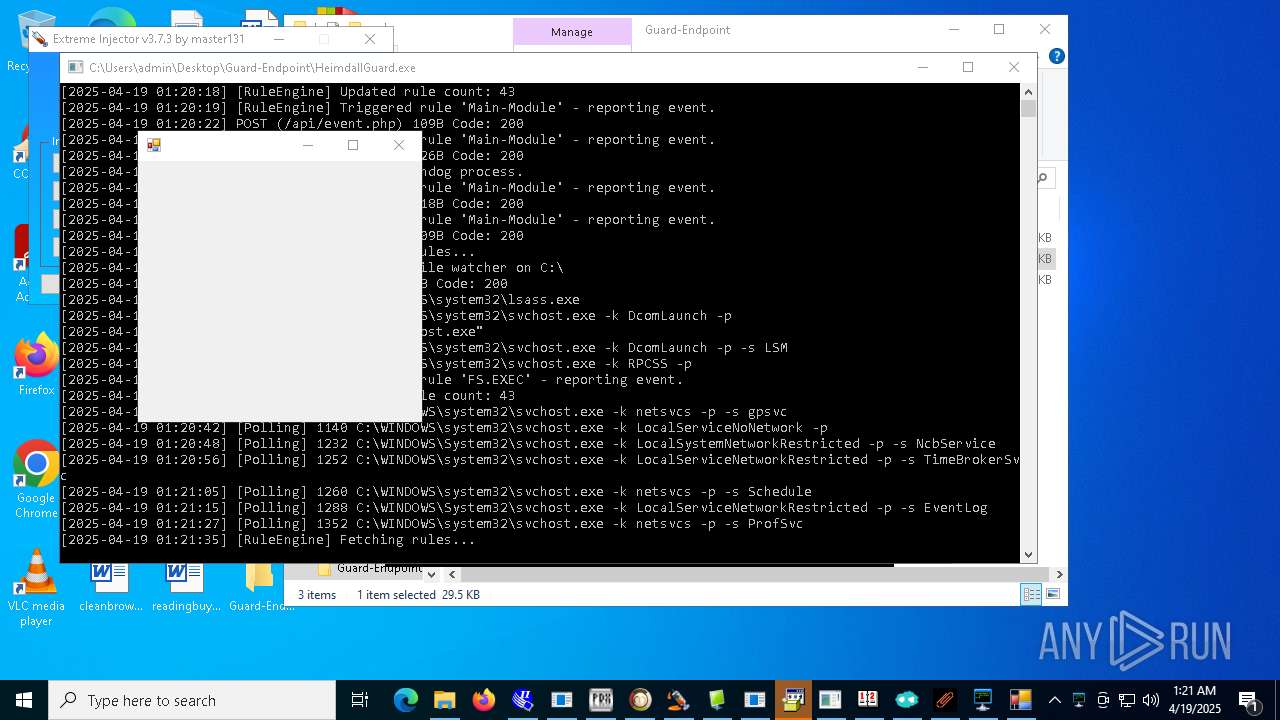Minimize the Extreme Injector window

[279, 39]
